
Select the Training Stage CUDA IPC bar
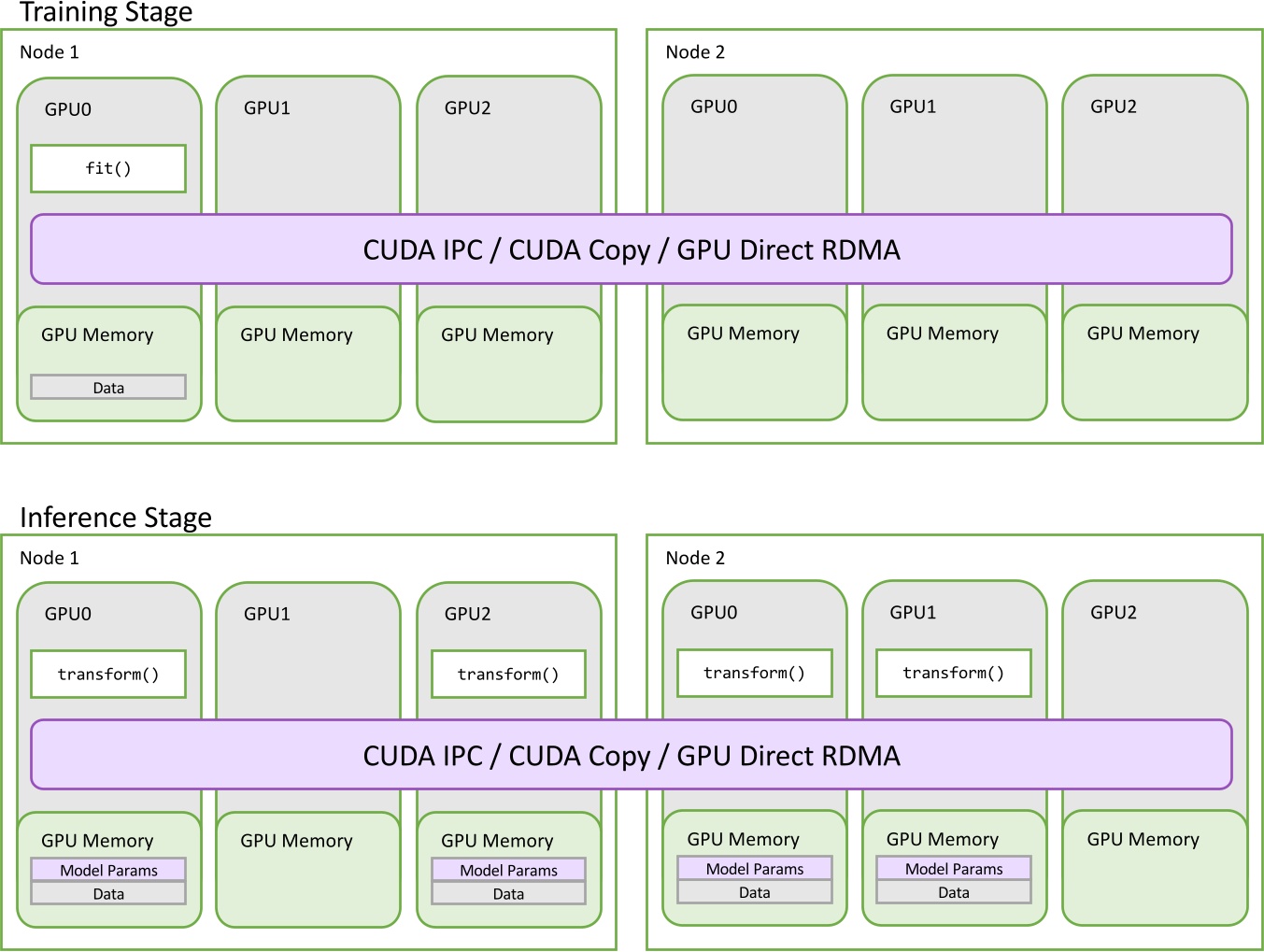(x=632, y=249)
